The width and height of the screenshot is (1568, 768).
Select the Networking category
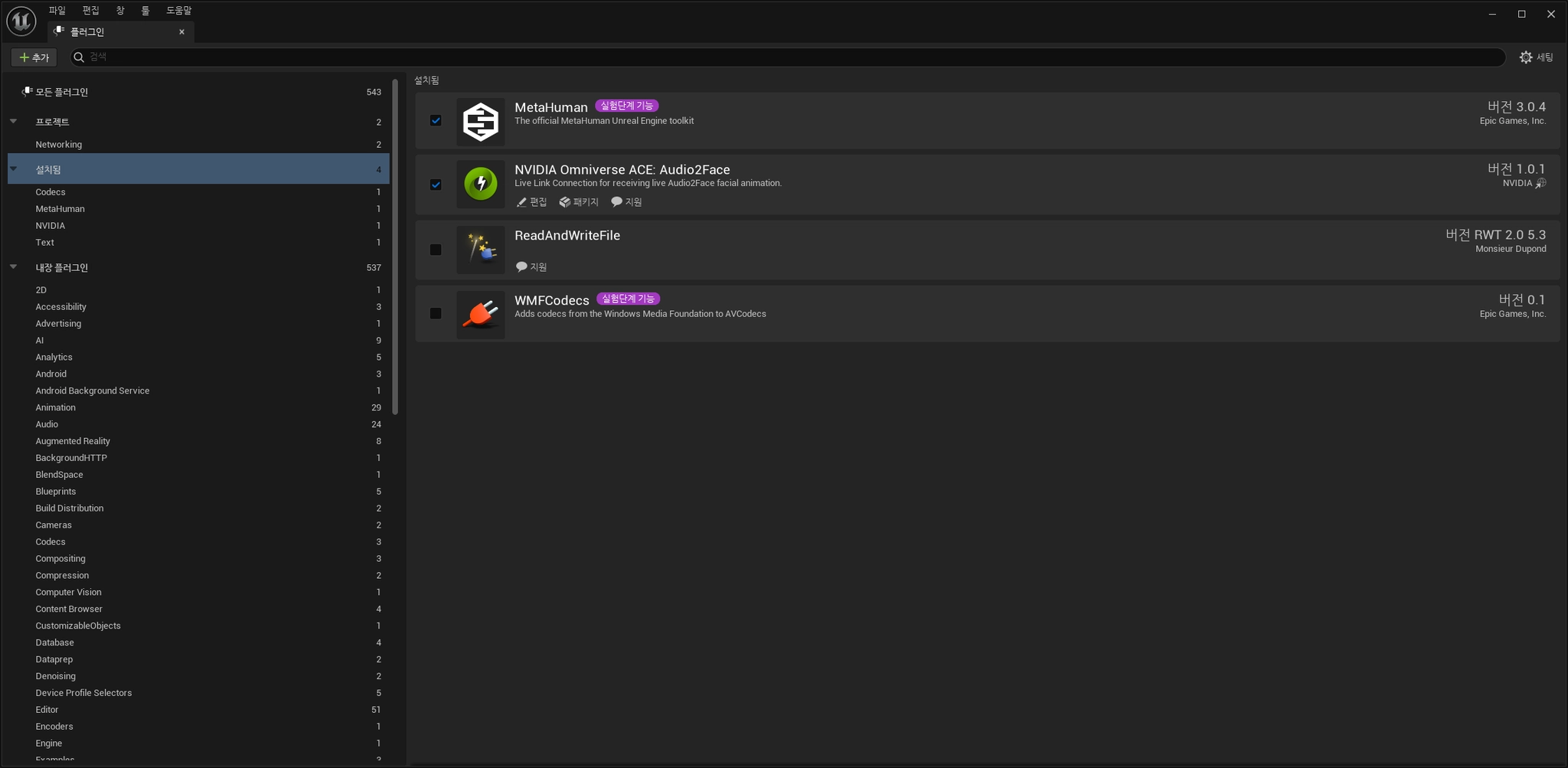click(198, 145)
